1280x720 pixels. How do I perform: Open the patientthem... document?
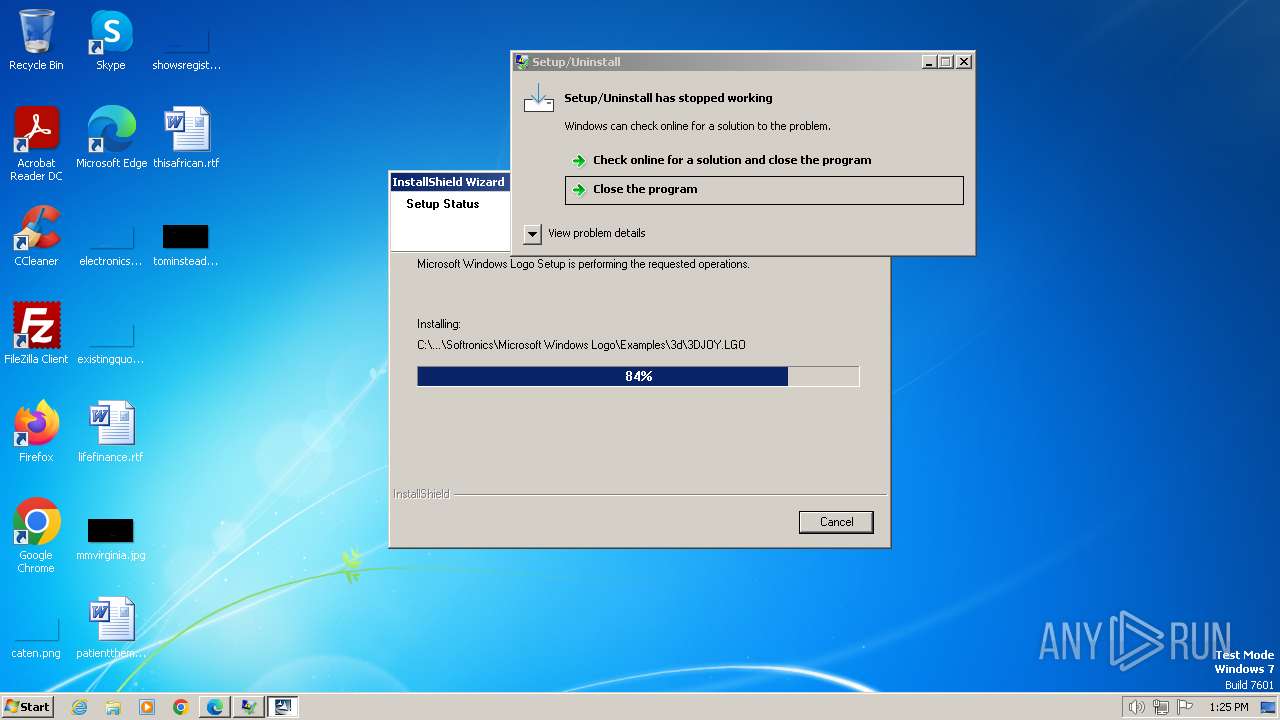(x=110, y=628)
